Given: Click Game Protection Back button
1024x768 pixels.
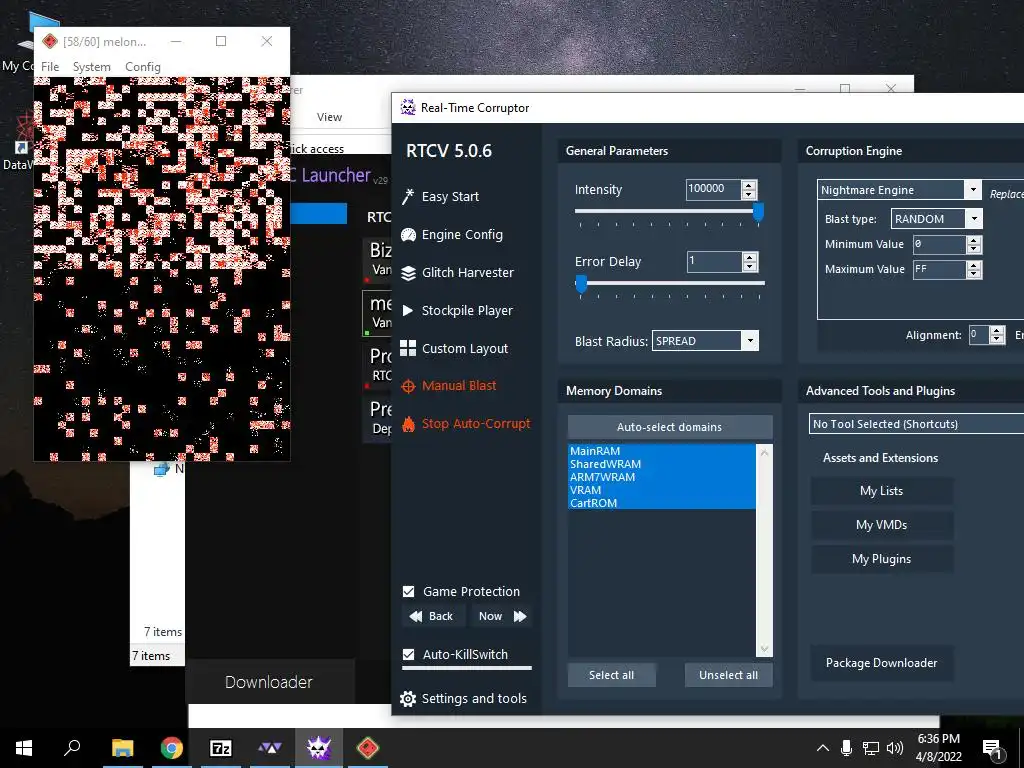Looking at the screenshot, I should click(432, 616).
